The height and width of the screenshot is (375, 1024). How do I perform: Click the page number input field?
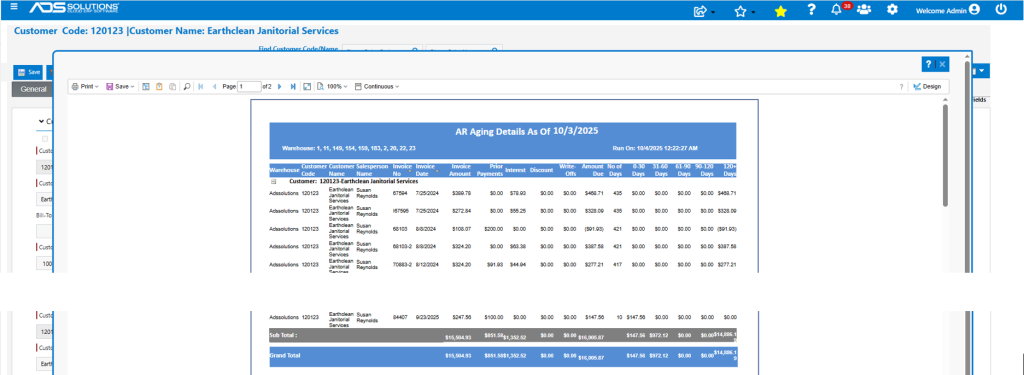tap(249, 86)
